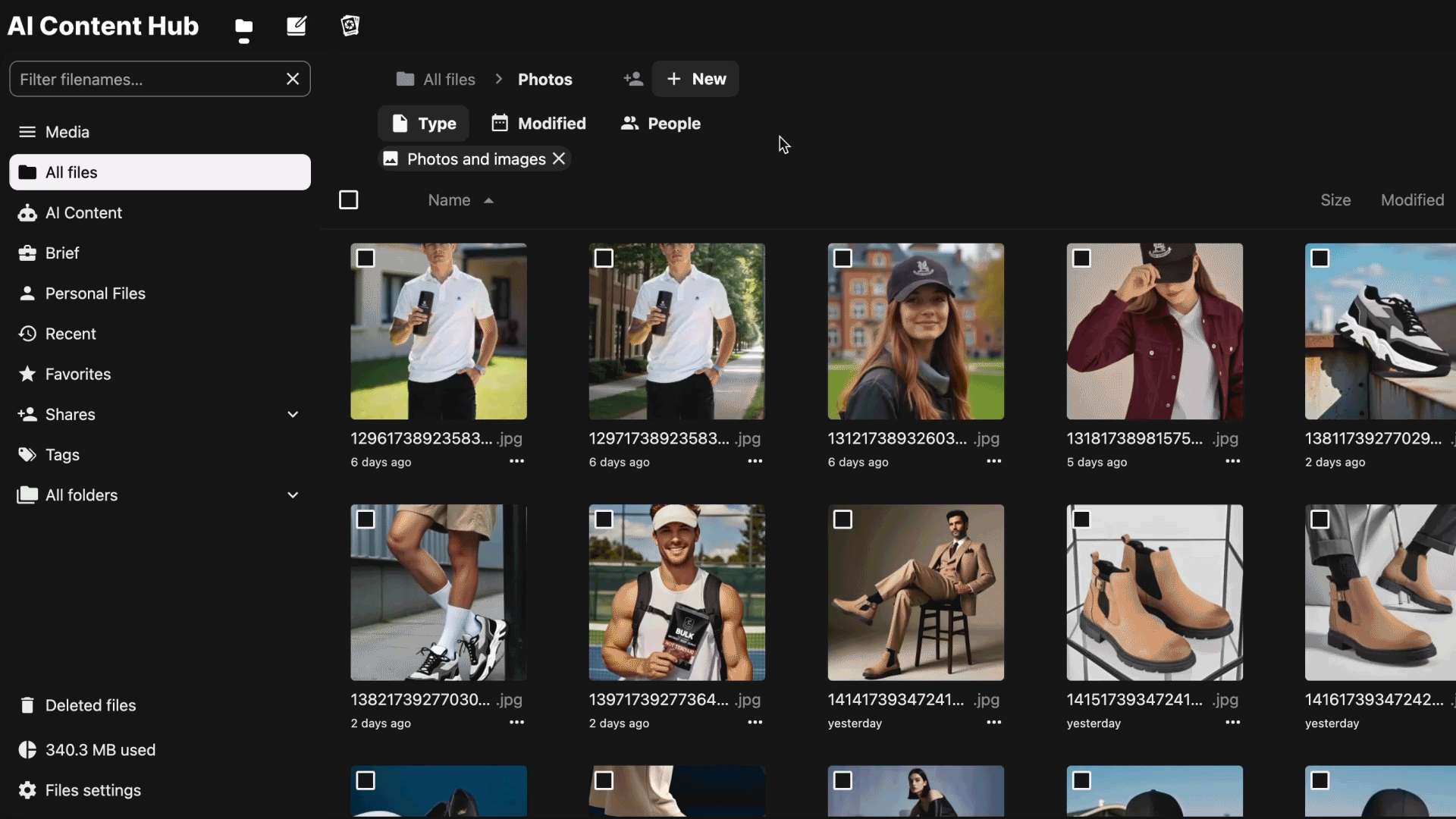
Task: Select checkbox on baseball cap woman photo
Action: point(843,259)
